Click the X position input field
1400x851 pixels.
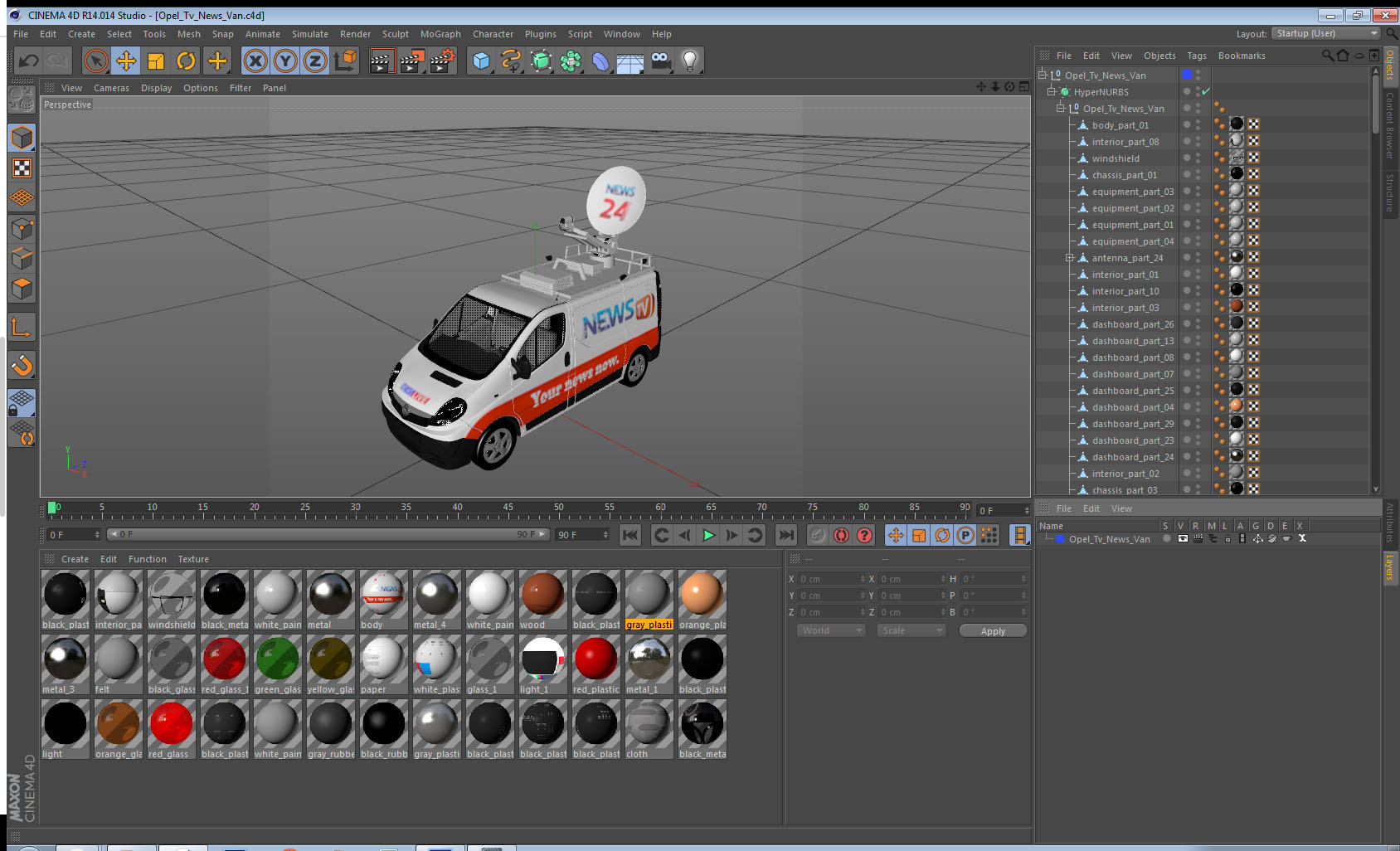click(831, 579)
